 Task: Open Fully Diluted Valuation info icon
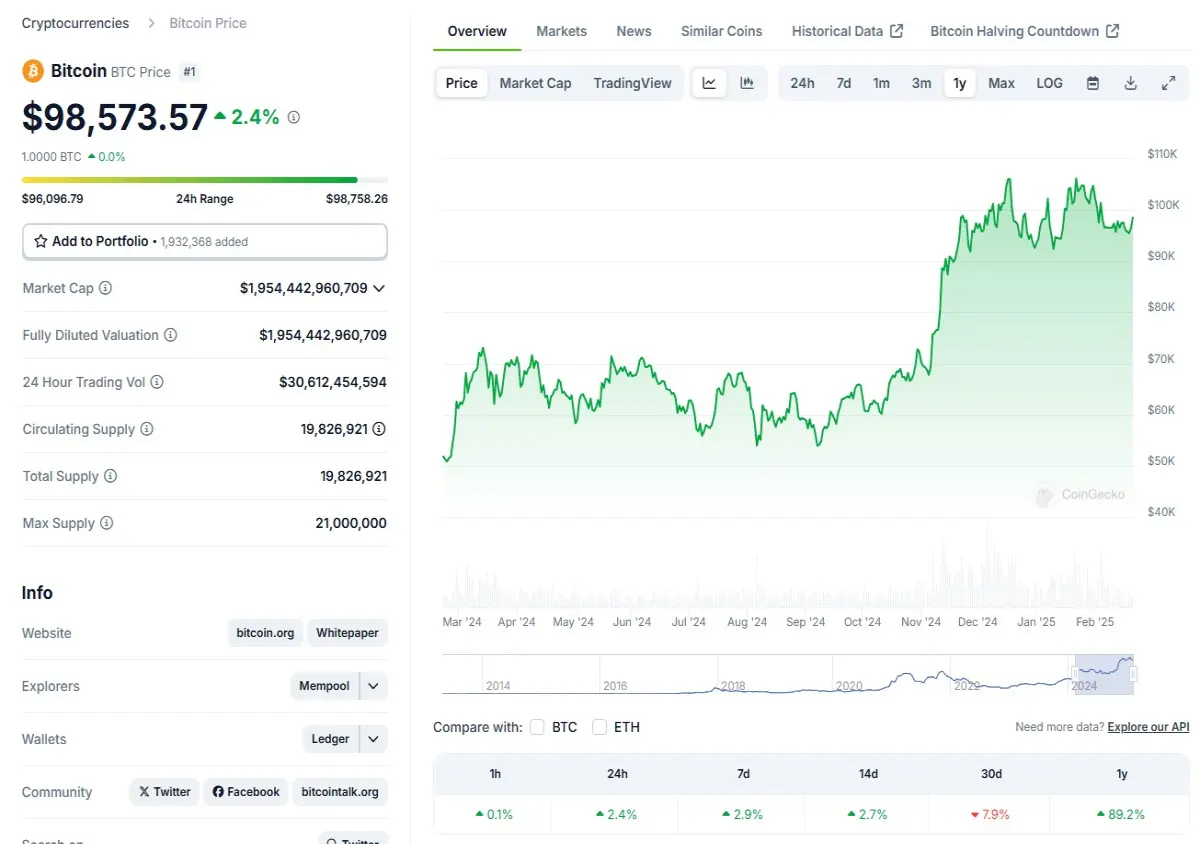coord(170,335)
